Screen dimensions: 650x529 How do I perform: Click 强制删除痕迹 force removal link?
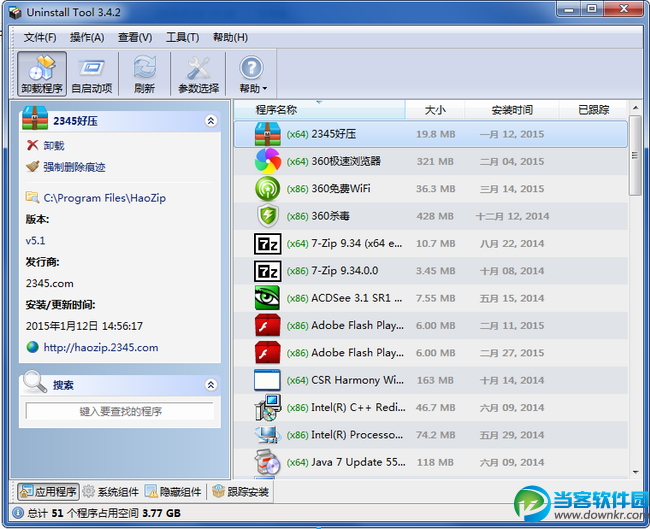(74, 167)
